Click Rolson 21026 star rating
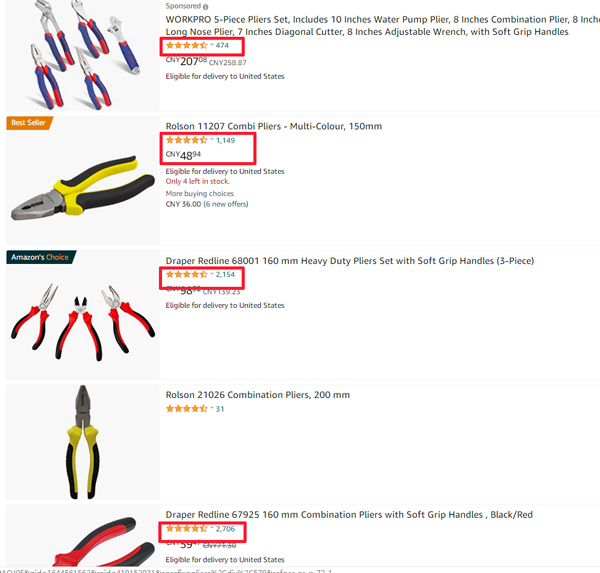The image size is (600, 573). (186, 408)
